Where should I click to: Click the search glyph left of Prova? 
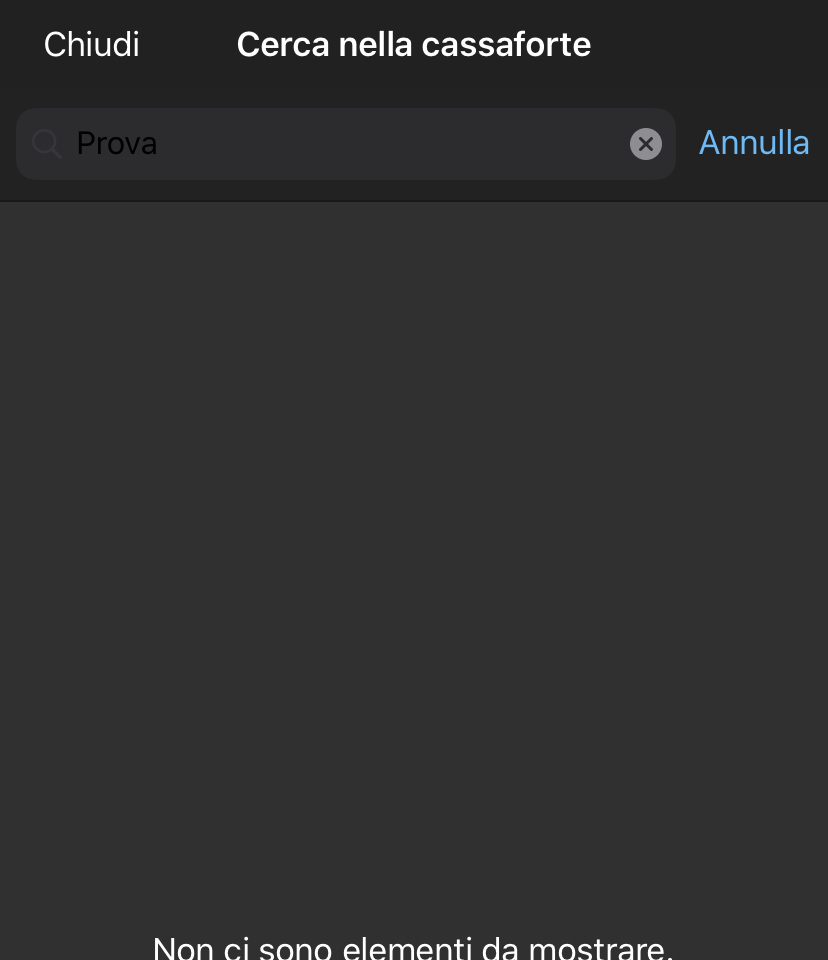tap(47, 144)
